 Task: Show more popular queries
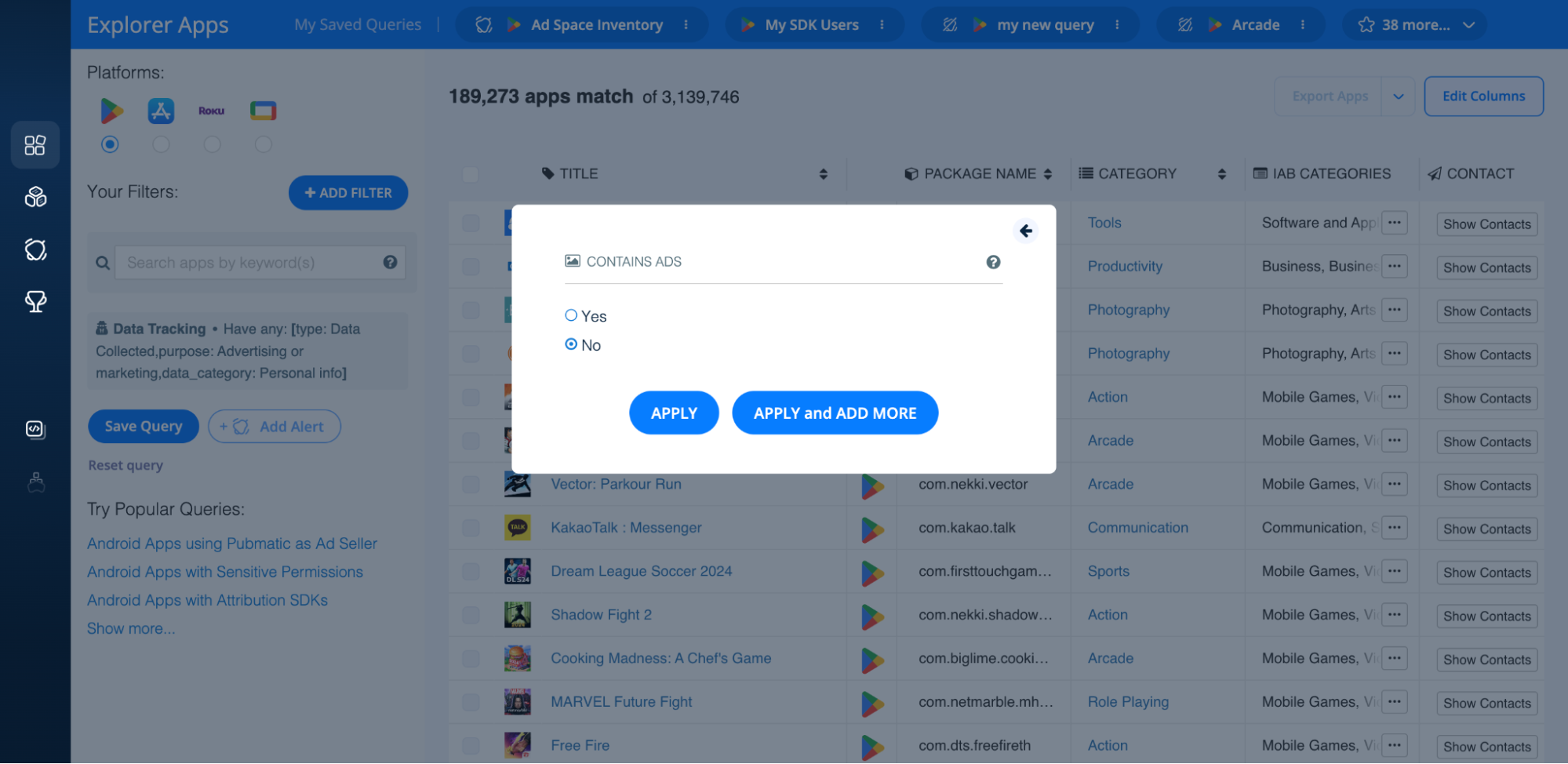point(131,628)
